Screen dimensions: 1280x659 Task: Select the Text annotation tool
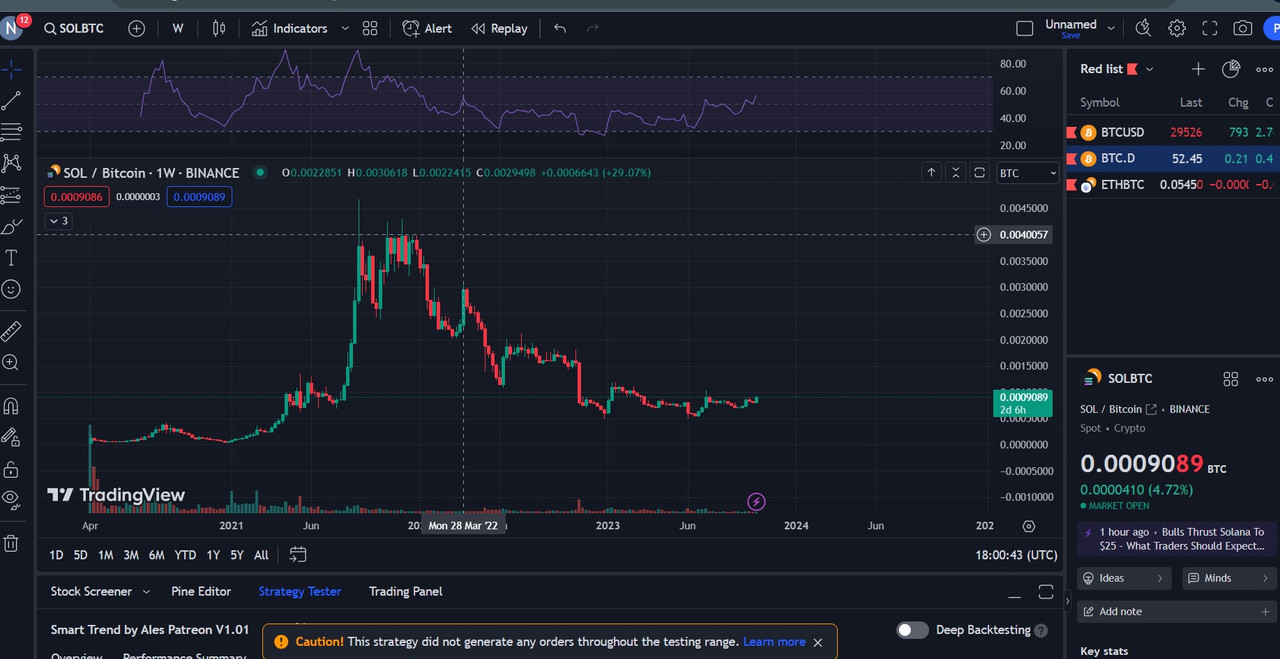pyautogui.click(x=11, y=258)
